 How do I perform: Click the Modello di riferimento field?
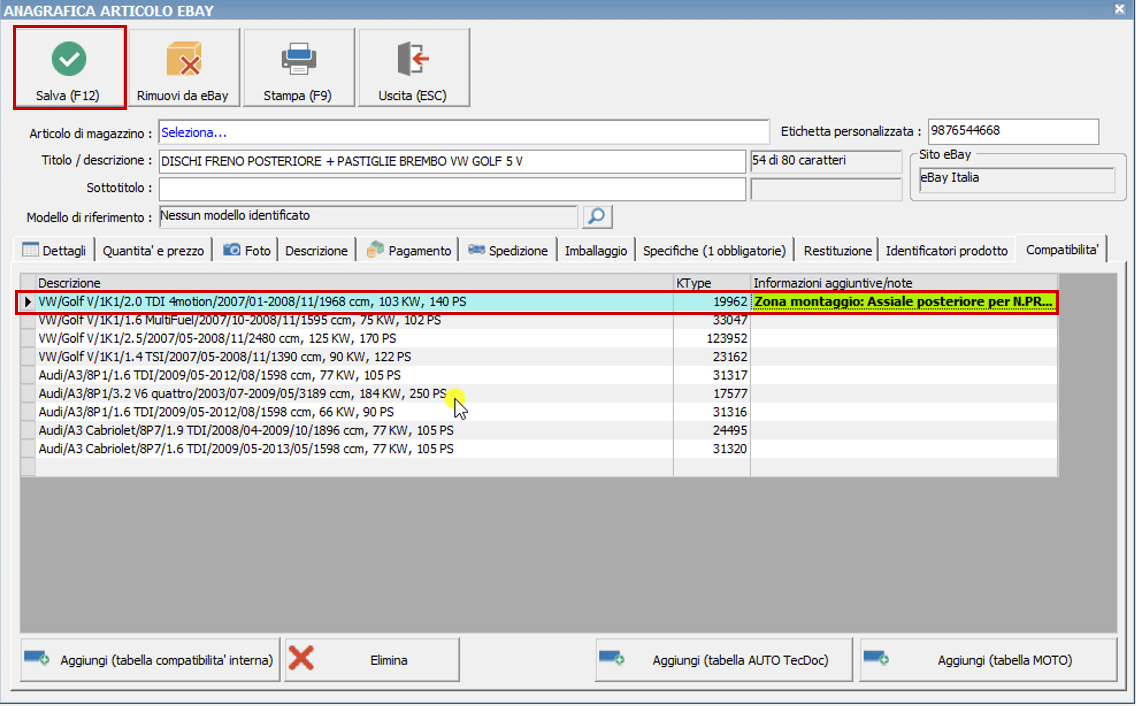point(368,216)
